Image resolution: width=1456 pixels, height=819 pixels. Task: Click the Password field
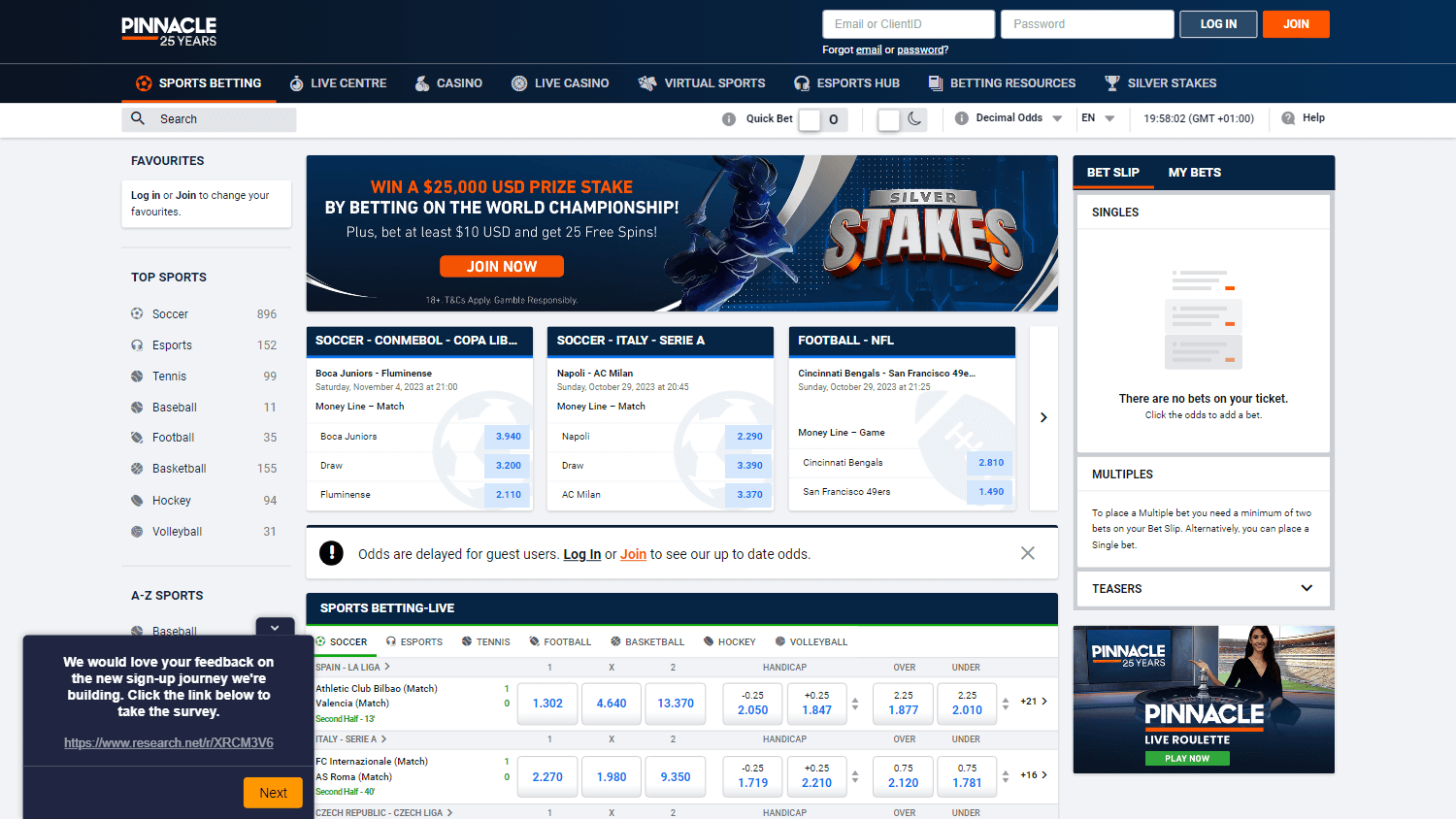[x=1087, y=24]
